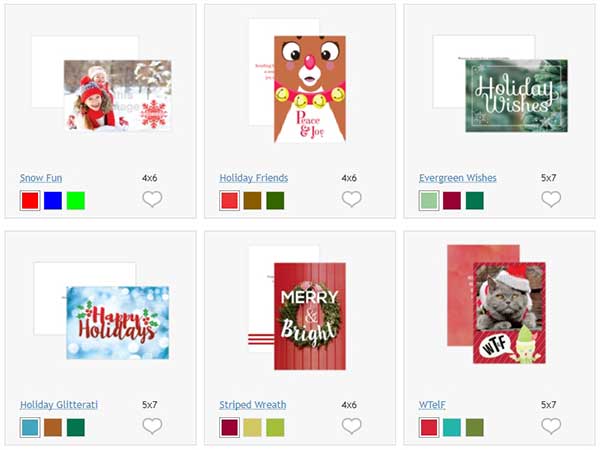Viewport: 600px width, 450px height.
Task: Like the Holiday Glitterati card heart
Action: [152, 426]
